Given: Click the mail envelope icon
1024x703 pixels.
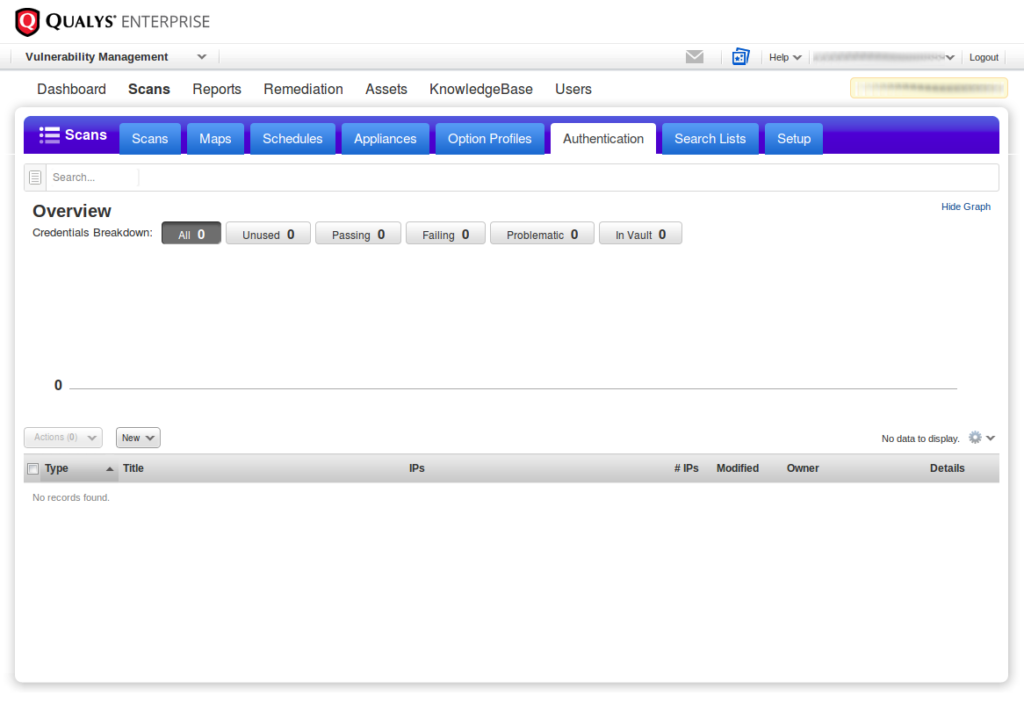Looking at the screenshot, I should [695, 56].
